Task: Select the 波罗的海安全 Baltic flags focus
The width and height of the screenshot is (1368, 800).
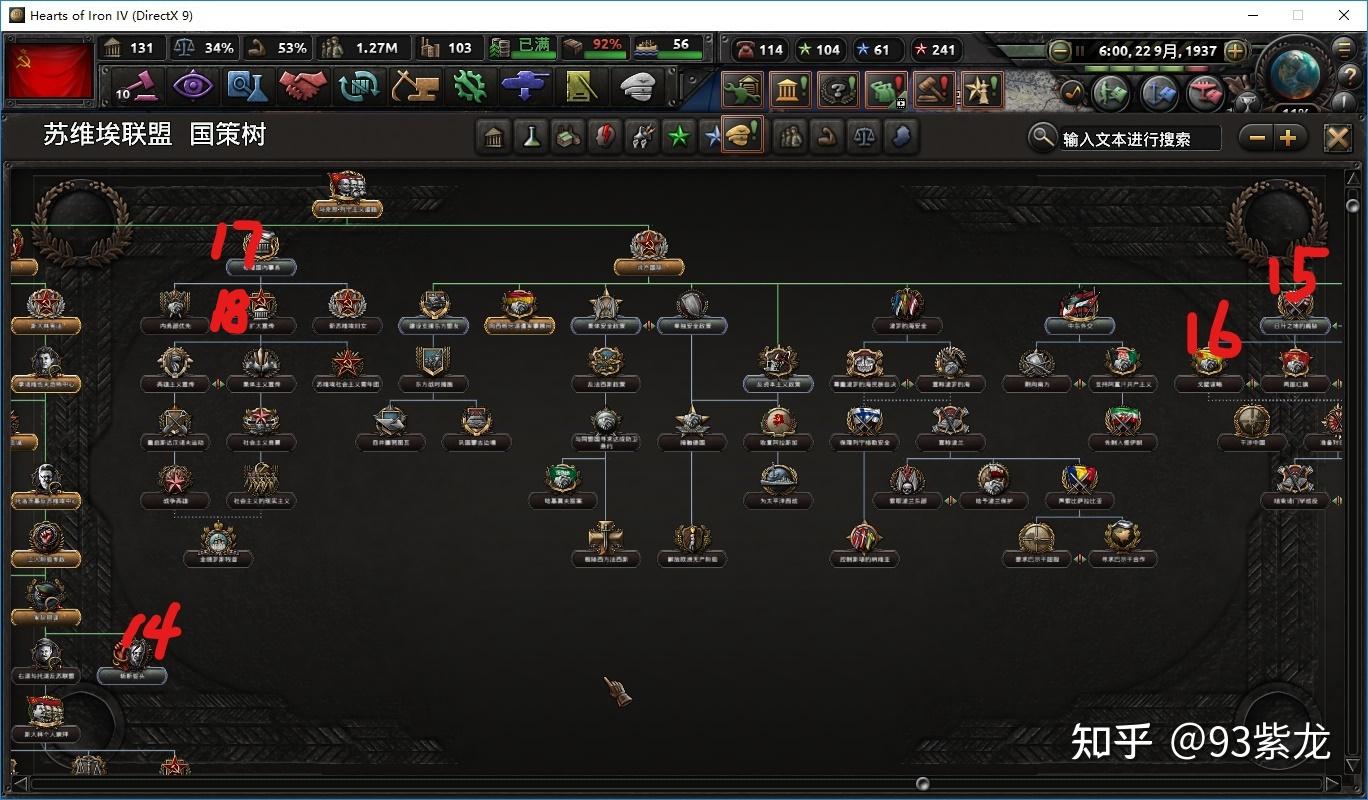Action: pos(906,311)
